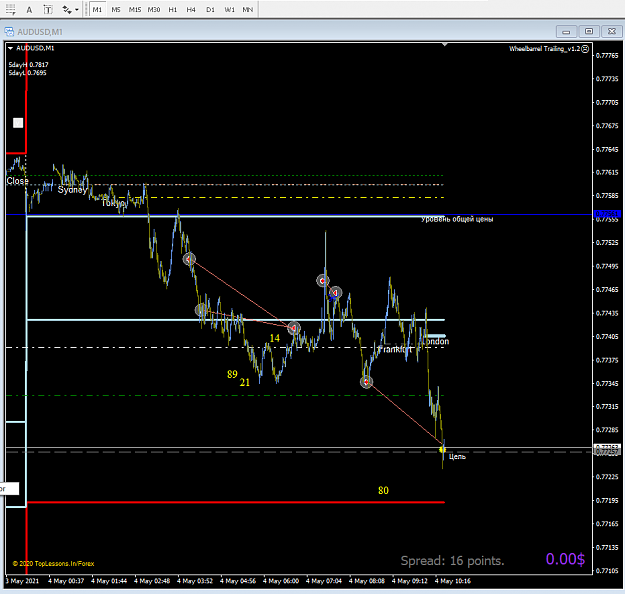Click the AUDUSD,M1 chart window icon
The image size is (625, 594).
(x=9, y=31)
